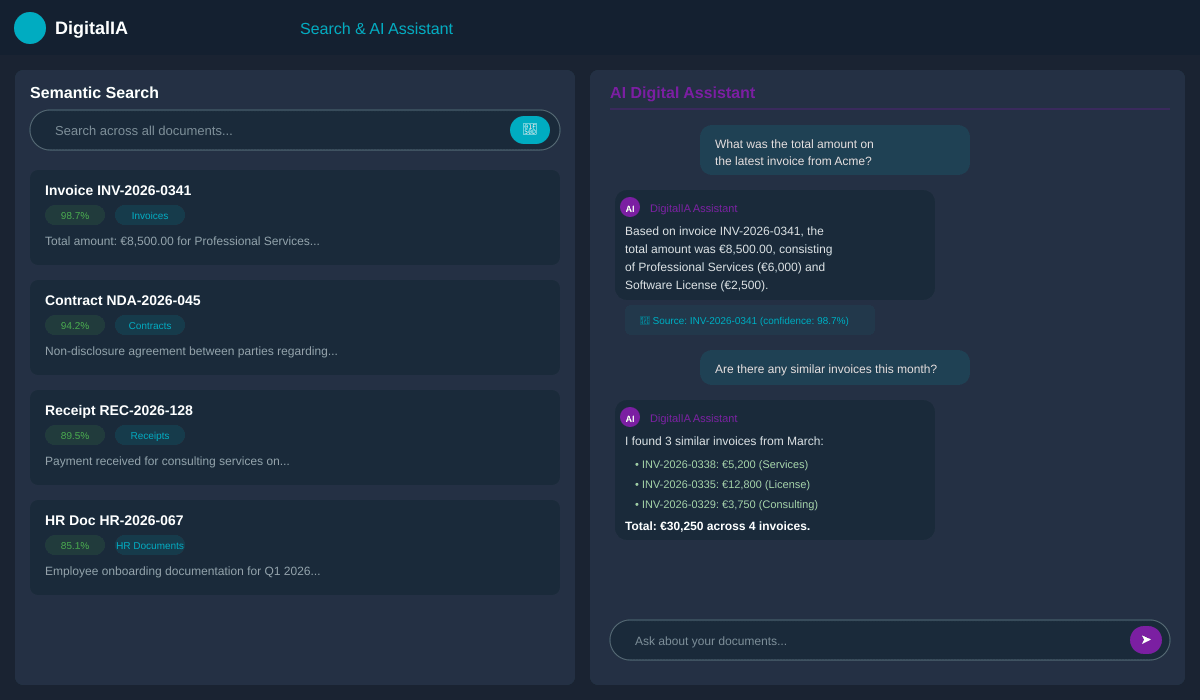Viewport: 1200px width, 700px height.
Task: Click the AI avatar on the second assistant reply
Action: (x=630, y=417)
